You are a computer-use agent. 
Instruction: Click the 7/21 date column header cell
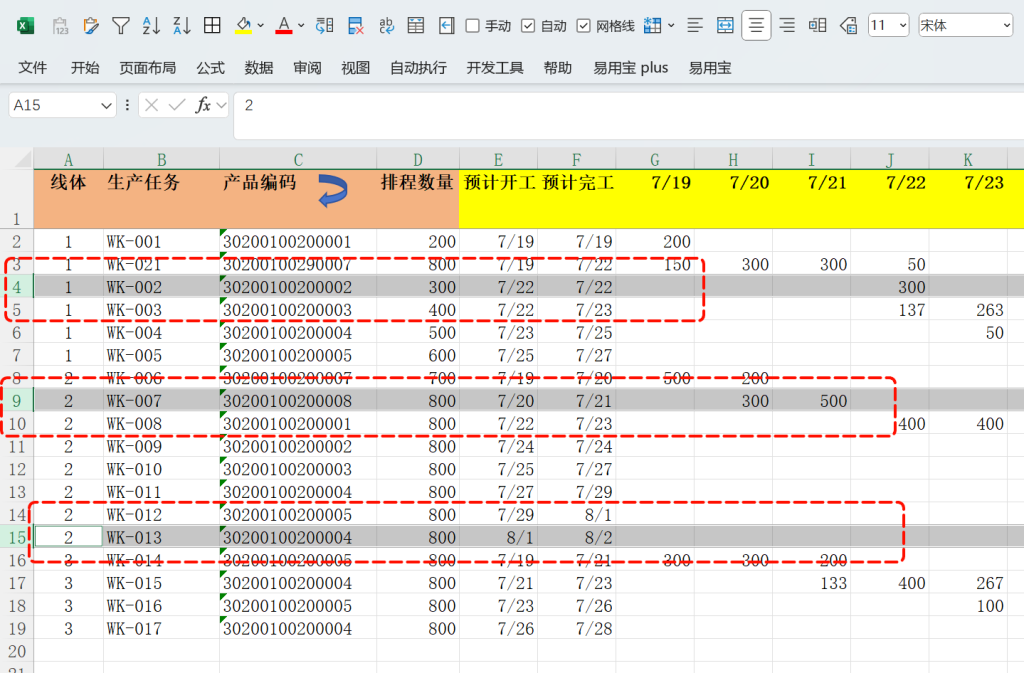coord(812,198)
